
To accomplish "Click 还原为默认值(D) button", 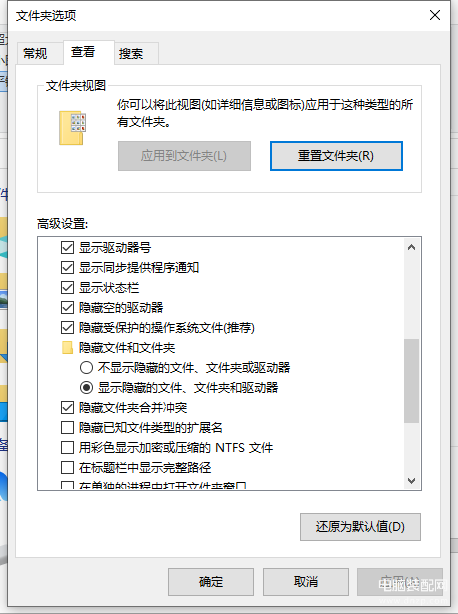I will (x=360, y=527).
